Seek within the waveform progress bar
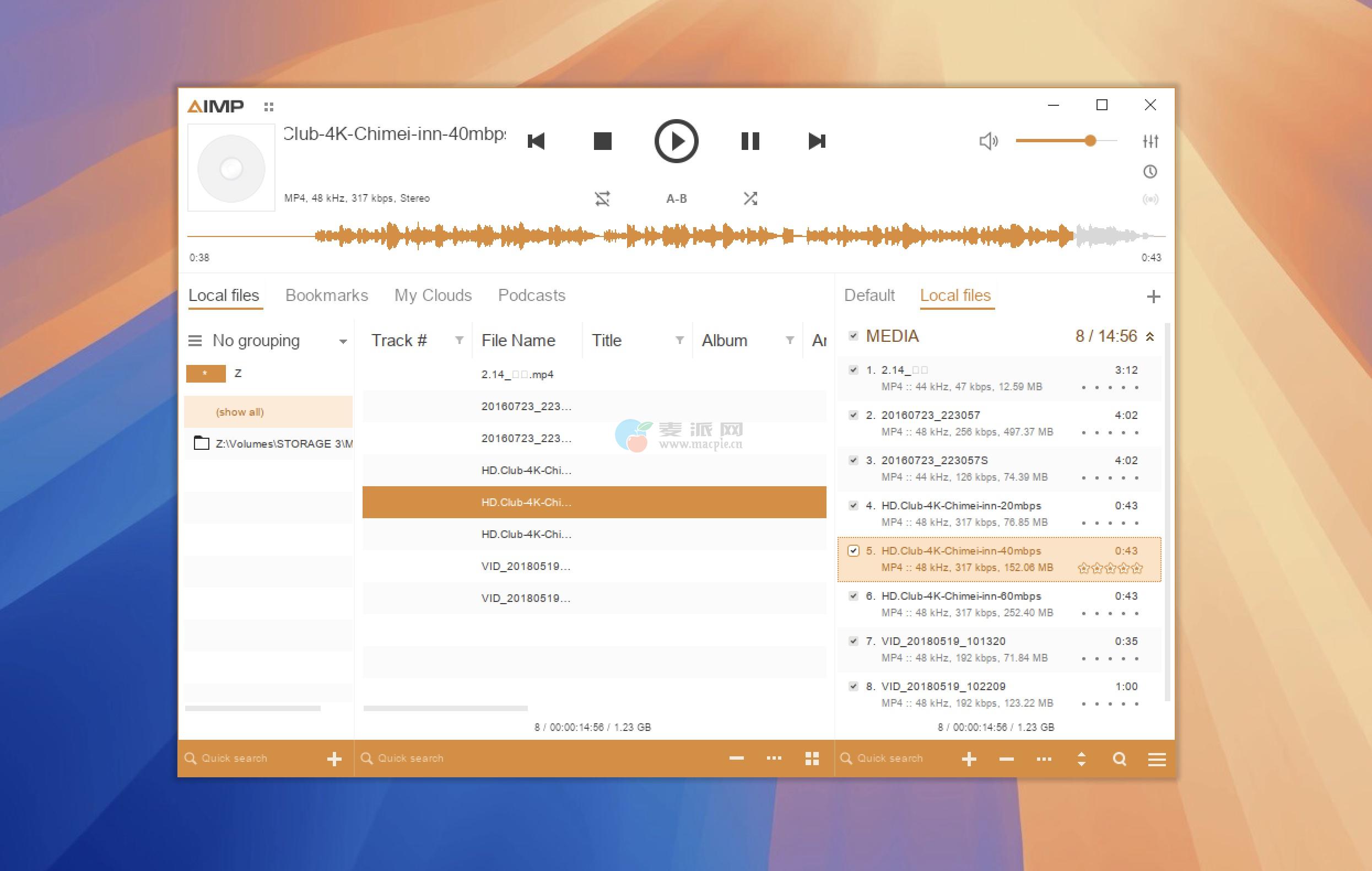Image resolution: width=1372 pixels, height=871 pixels. (676, 235)
